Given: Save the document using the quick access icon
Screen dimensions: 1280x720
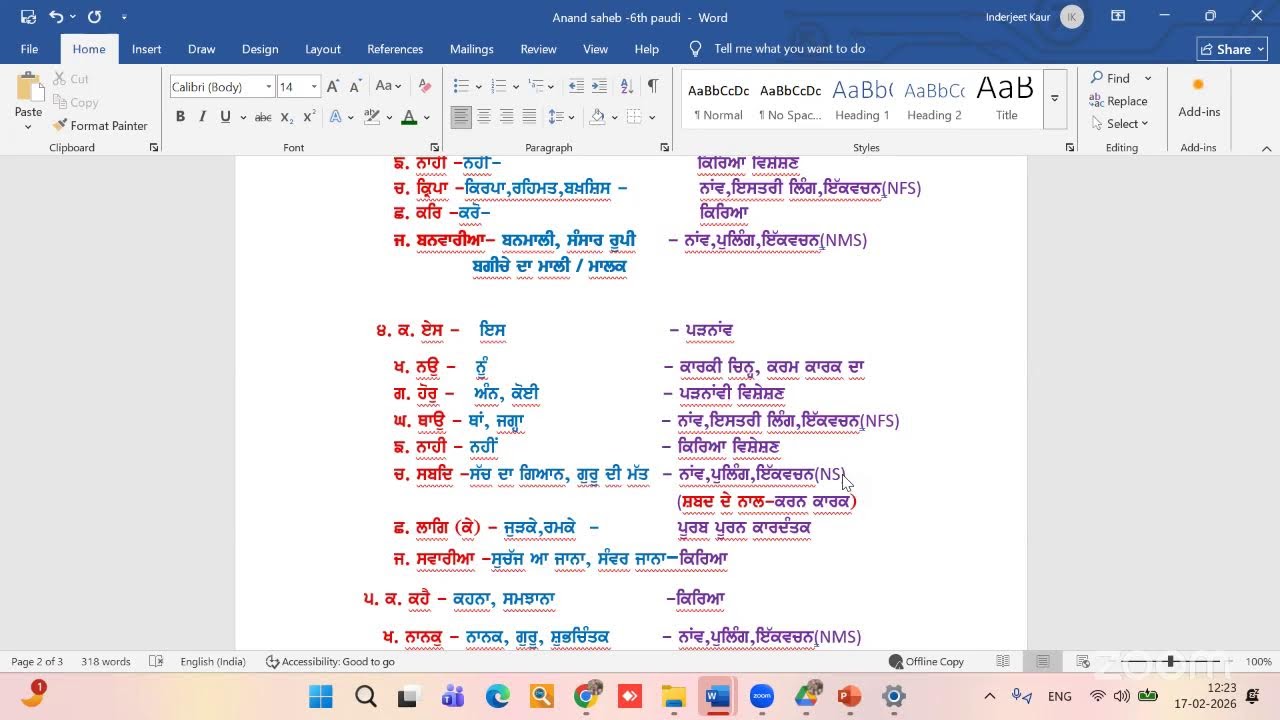Looking at the screenshot, I should (28, 17).
